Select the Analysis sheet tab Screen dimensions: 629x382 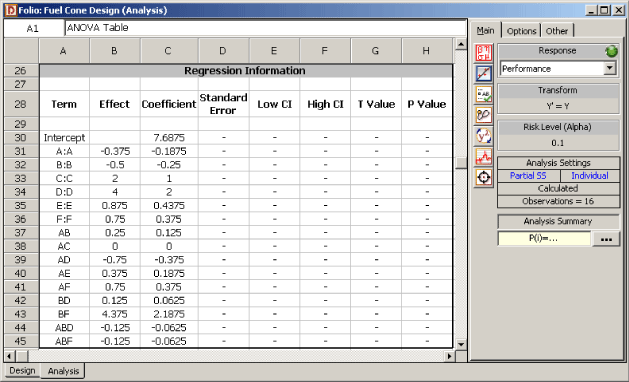pos(63,371)
